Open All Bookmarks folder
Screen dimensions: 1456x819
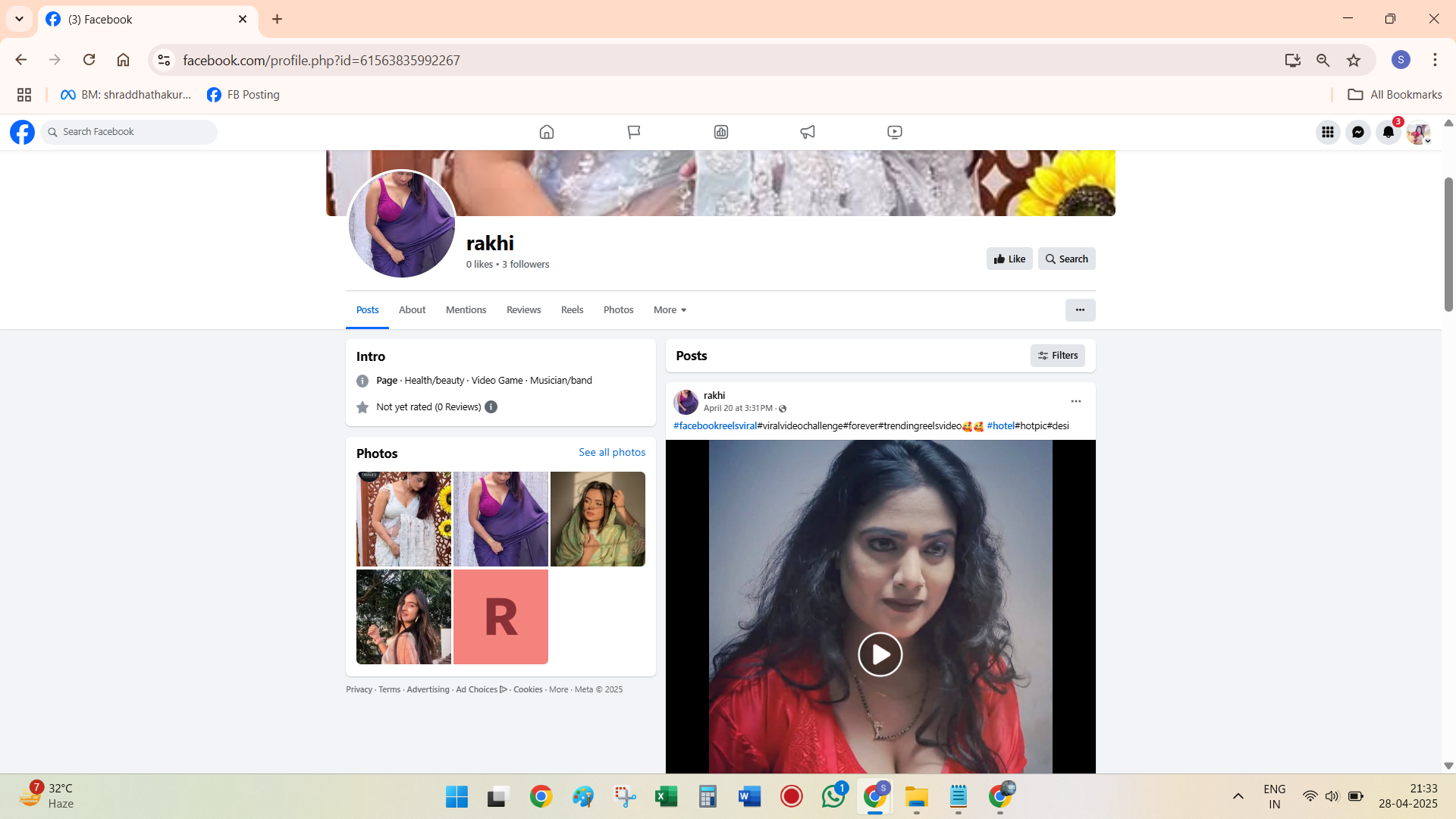[x=1395, y=95]
